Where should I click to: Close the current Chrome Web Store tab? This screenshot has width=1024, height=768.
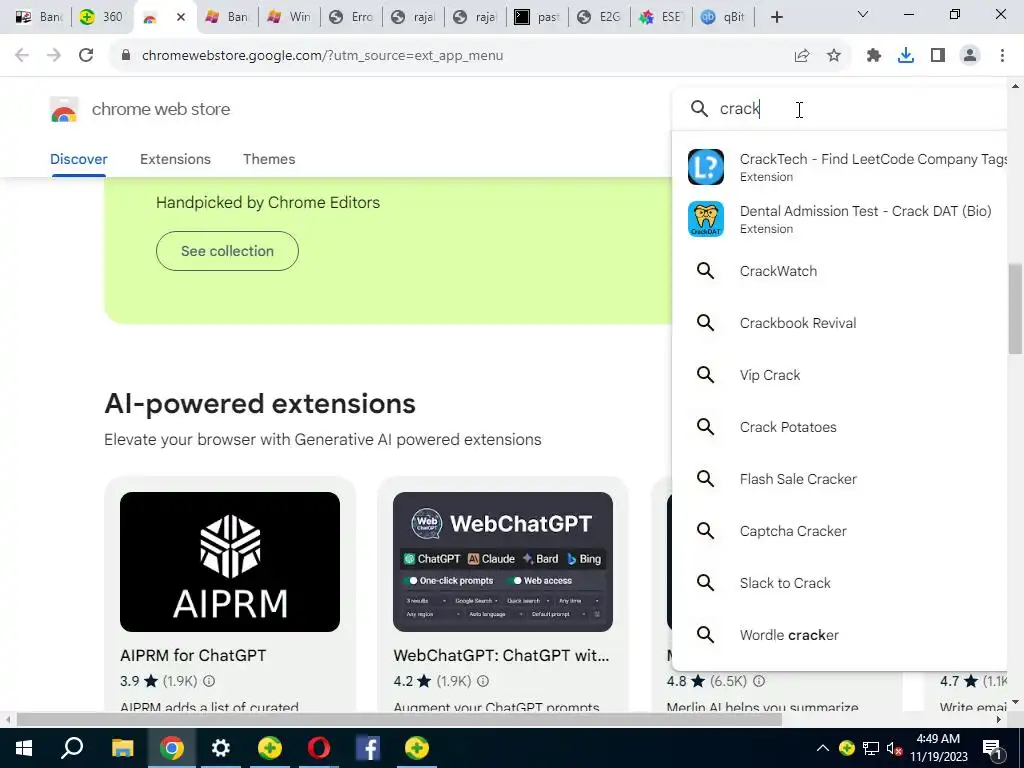(x=181, y=17)
